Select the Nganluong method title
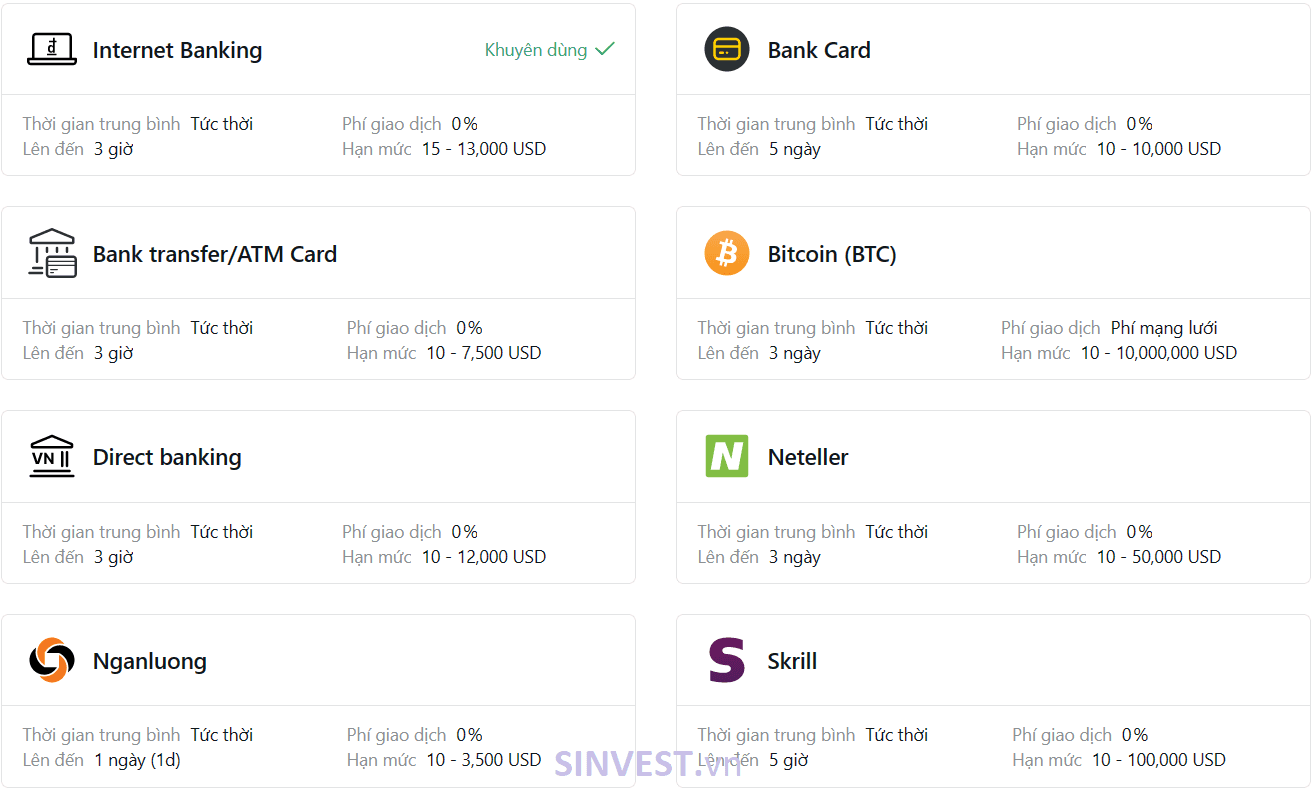 [x=150, y=661]
